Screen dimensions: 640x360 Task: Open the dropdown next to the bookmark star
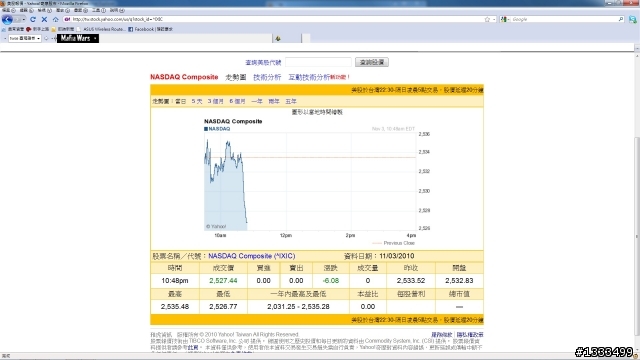point(494,19)
